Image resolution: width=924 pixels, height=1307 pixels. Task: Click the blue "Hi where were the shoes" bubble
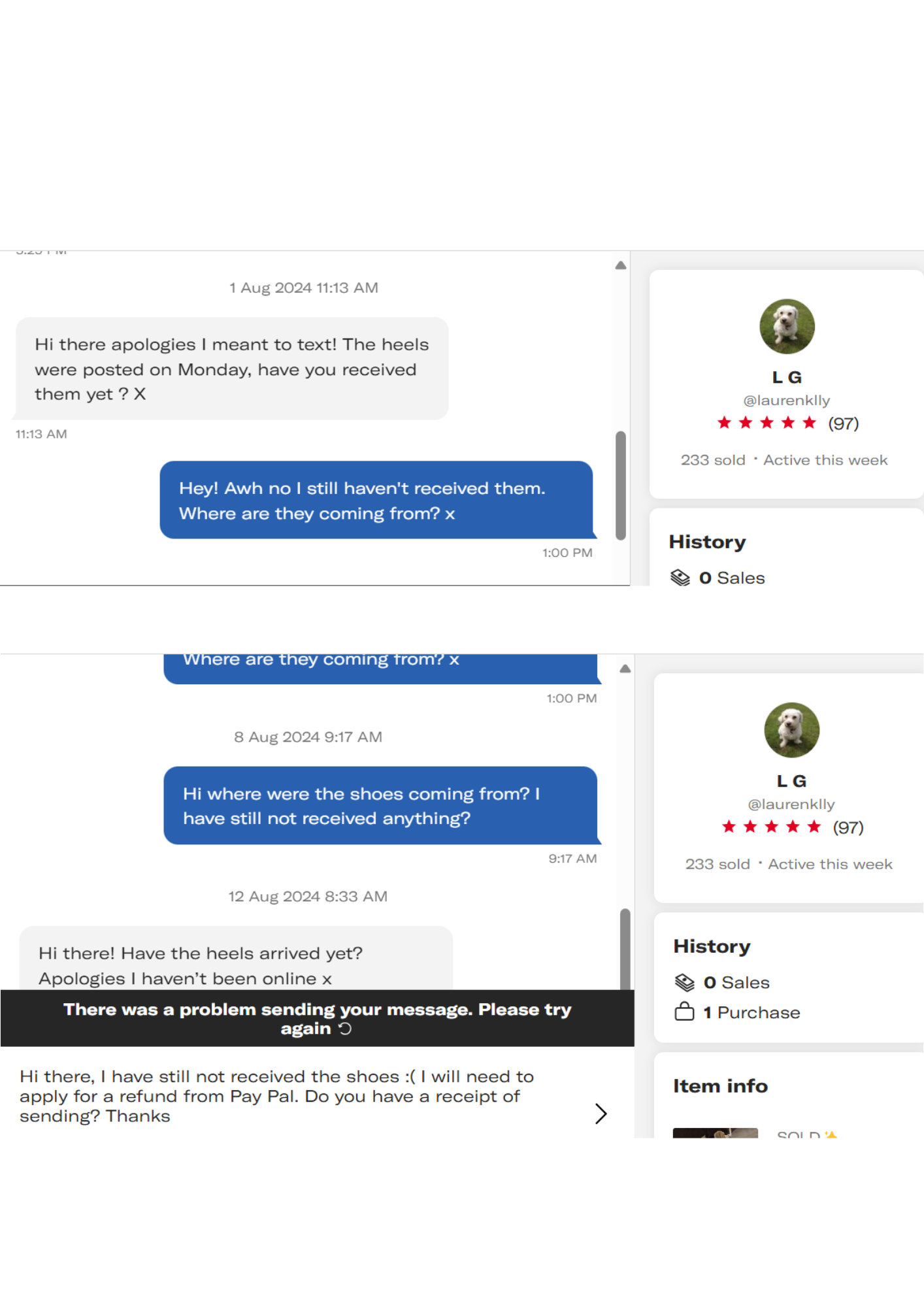point(382,805)
